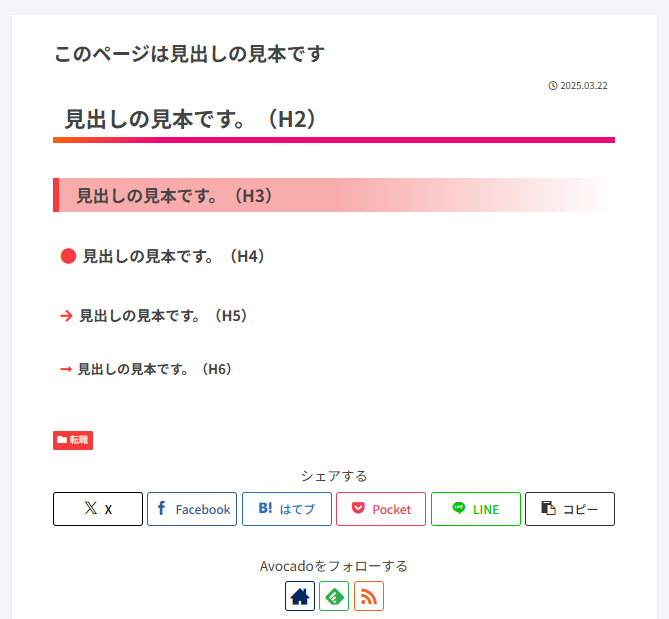669x619 pixels.
Task: Click the page title このページは見出しの見本です
Action: 190,54
